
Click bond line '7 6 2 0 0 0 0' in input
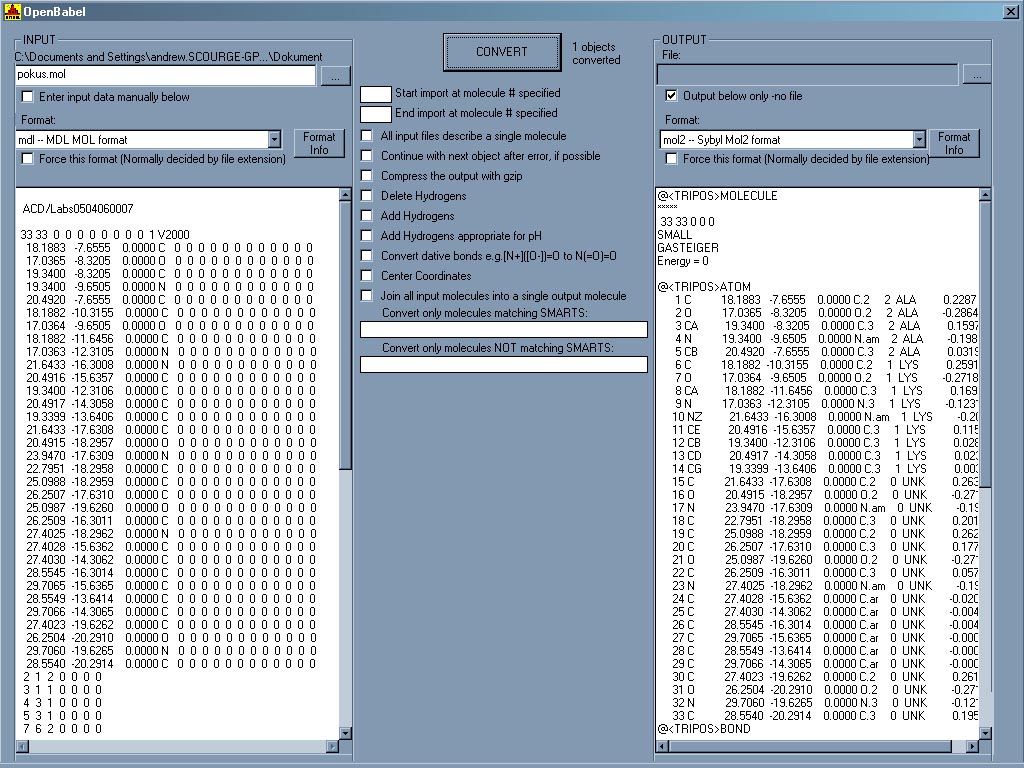click(63, 729)
